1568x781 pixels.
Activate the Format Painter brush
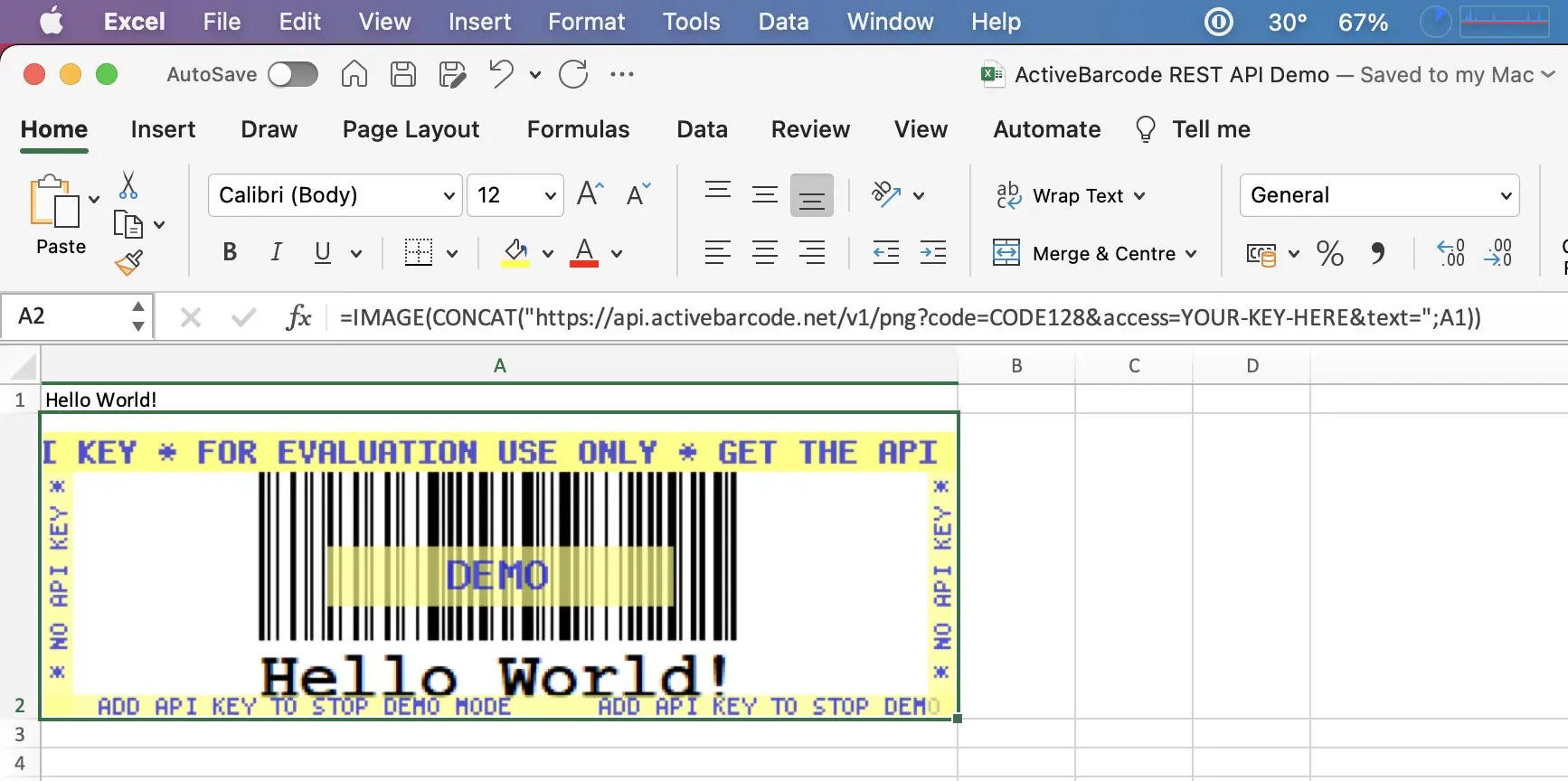pyautogui.click(x=128, y=262)
